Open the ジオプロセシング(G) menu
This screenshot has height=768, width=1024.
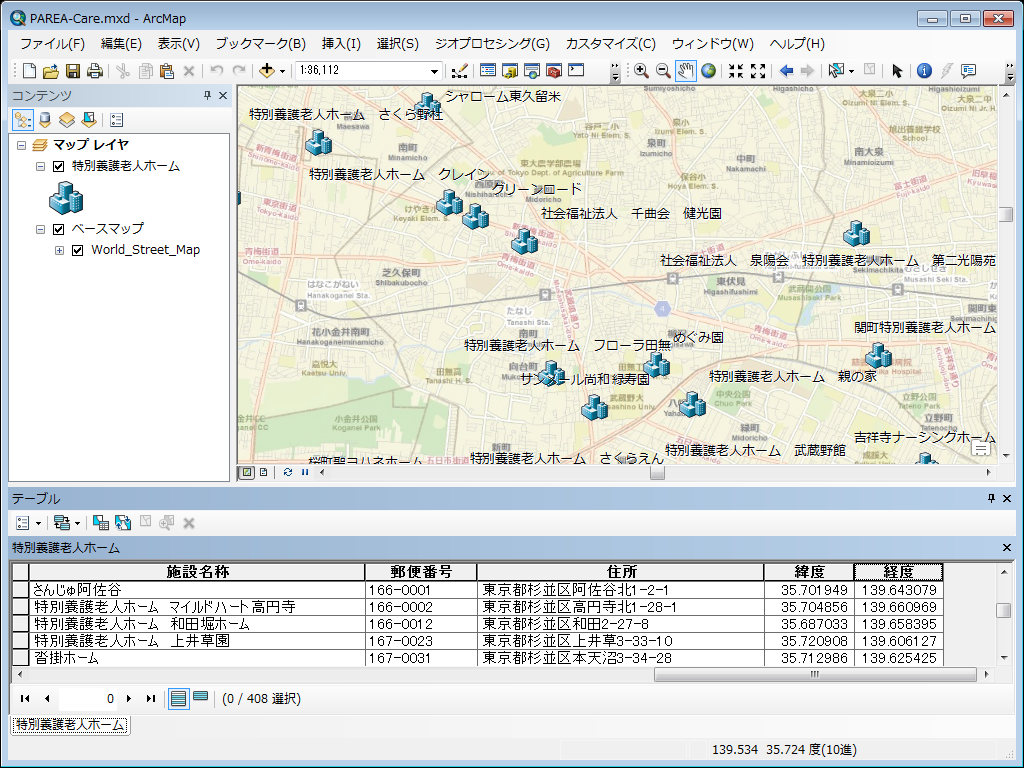pos(492,44)
